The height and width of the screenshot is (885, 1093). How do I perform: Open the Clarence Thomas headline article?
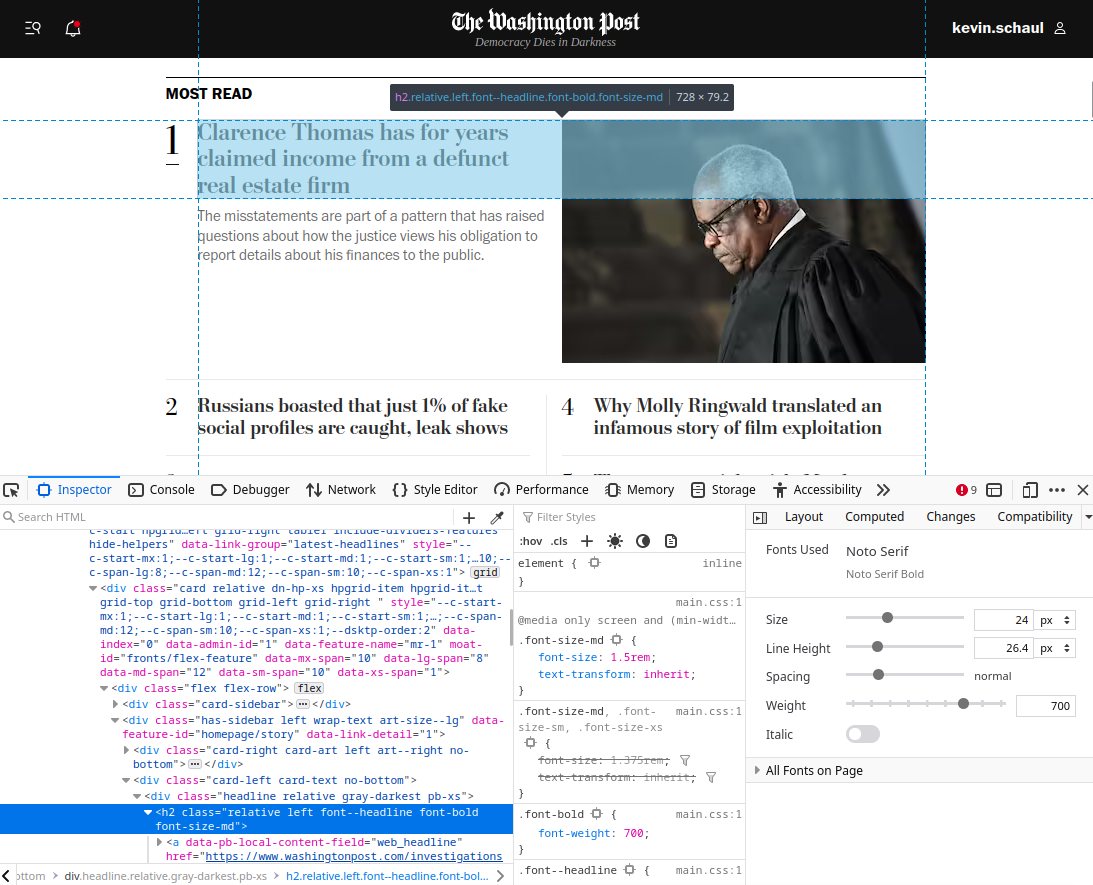point(353,159)
